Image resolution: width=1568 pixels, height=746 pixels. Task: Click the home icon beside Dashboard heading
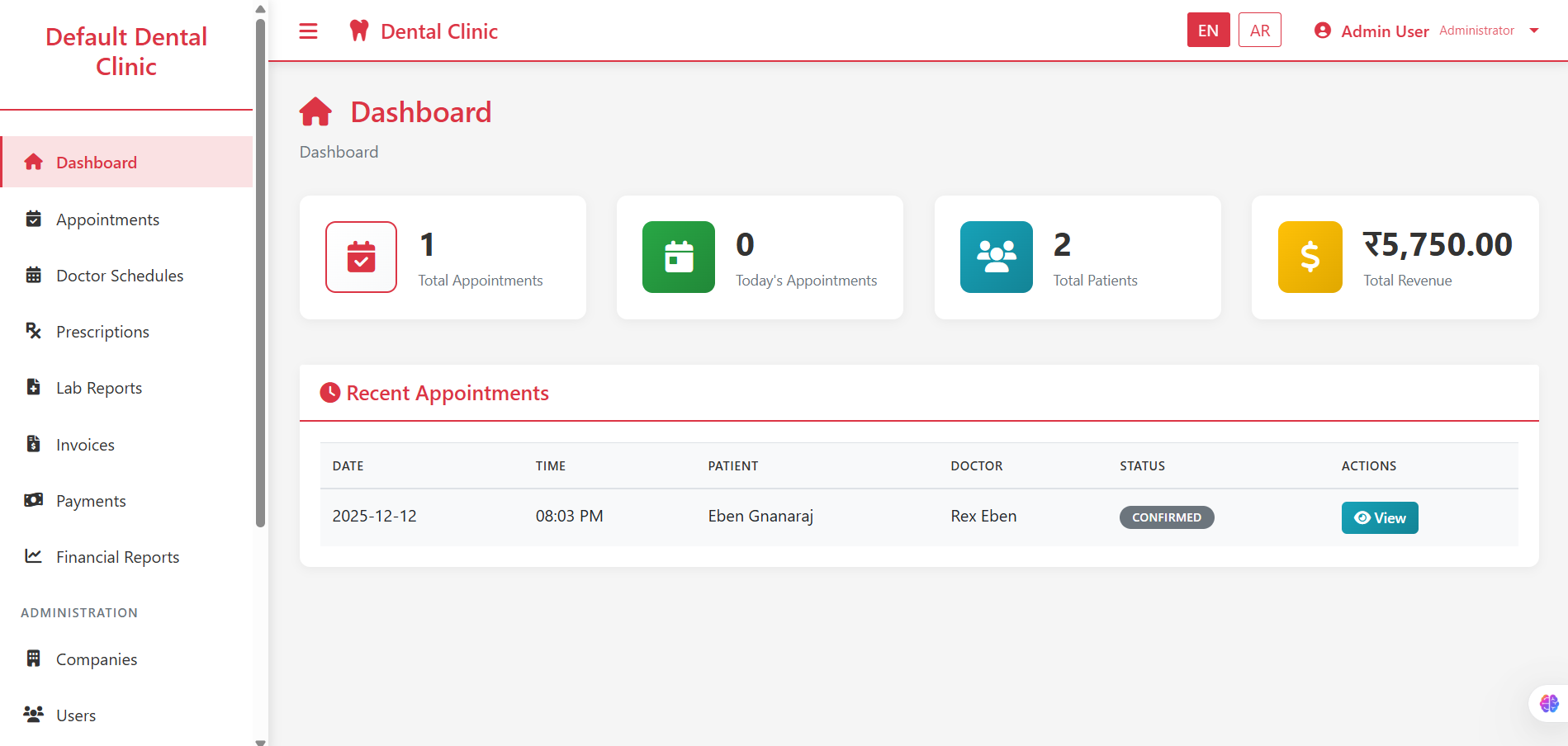click(x=315, y=111)
